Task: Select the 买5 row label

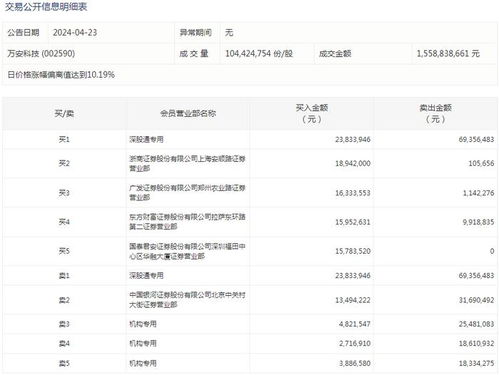Action: 64,251
